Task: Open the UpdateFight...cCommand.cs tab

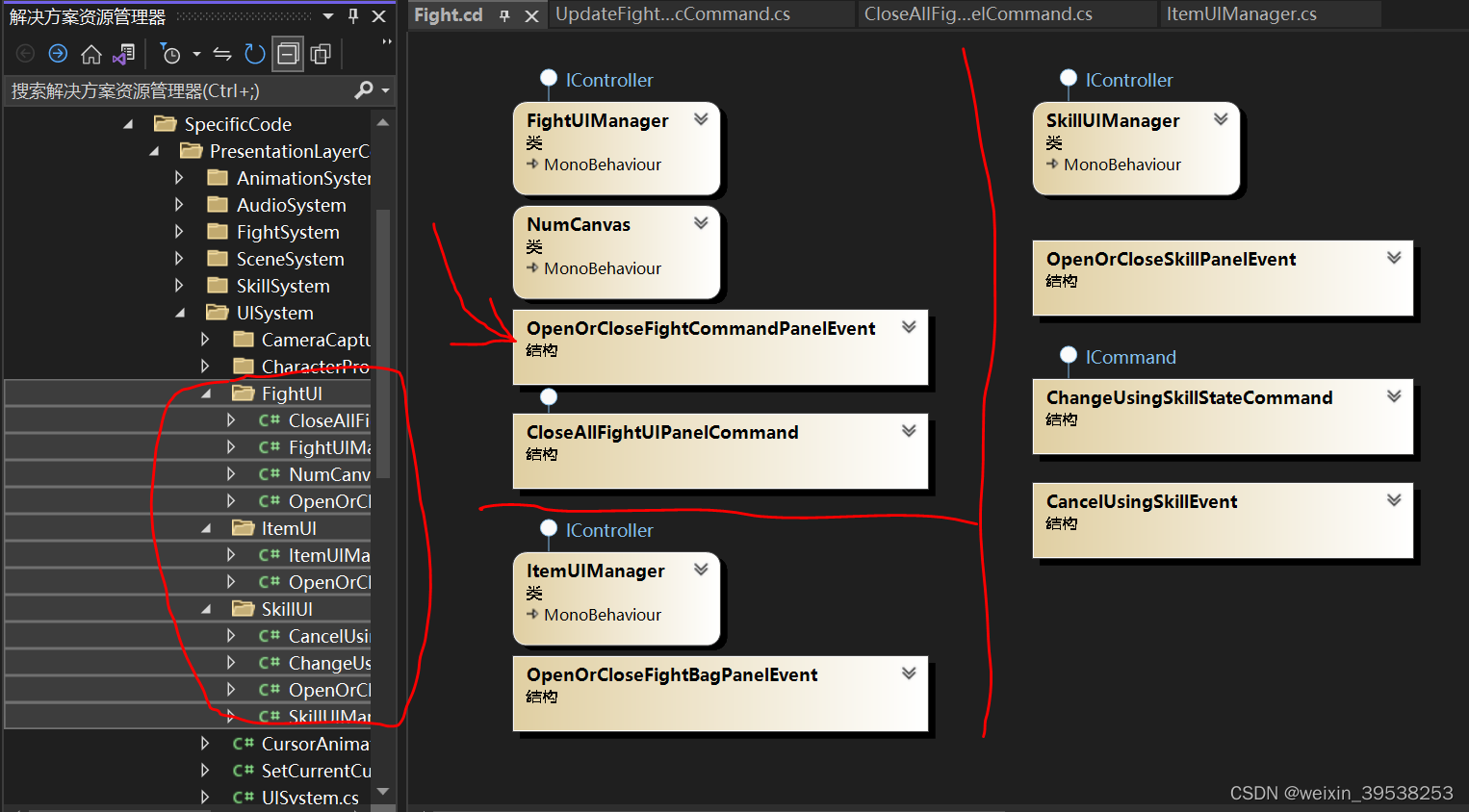Action: pyautogui.click(x=673, y=14)
